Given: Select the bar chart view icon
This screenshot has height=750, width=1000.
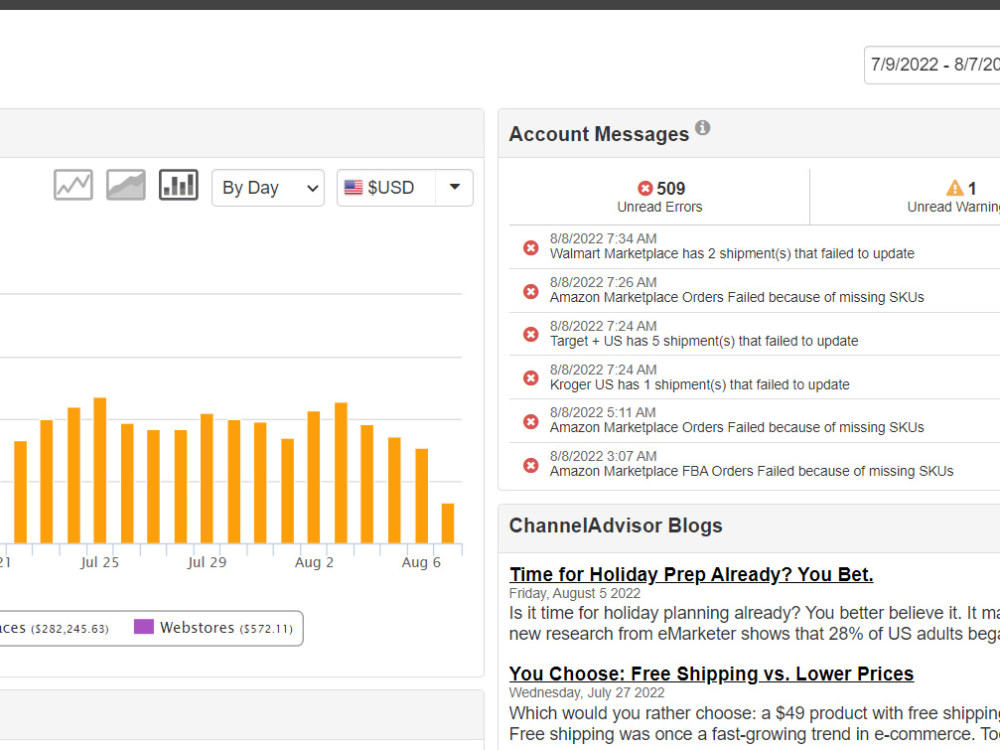Looking at the screenshot, I should (178, 184).
